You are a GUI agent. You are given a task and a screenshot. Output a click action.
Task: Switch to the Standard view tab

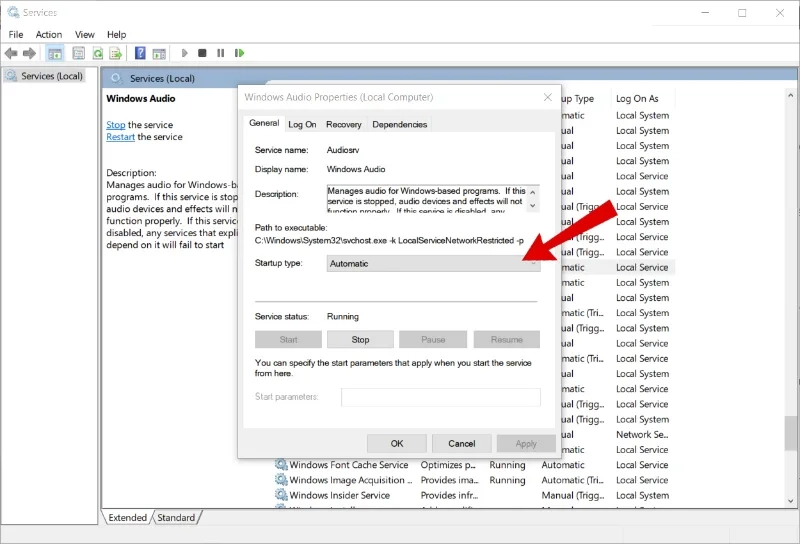click(176, 517)
